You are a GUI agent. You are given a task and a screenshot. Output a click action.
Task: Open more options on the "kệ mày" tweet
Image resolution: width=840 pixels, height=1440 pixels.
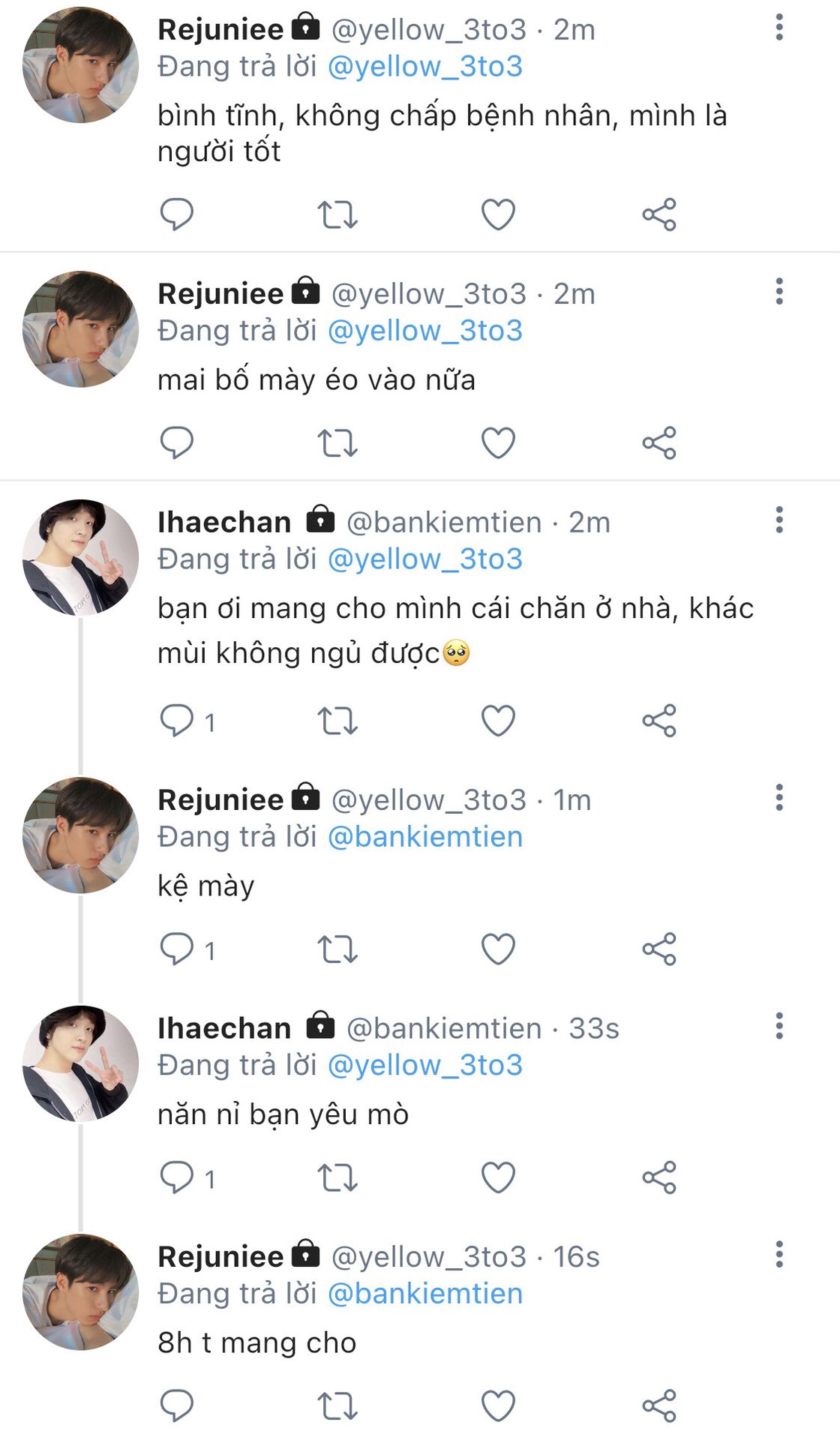pos(779,797)
